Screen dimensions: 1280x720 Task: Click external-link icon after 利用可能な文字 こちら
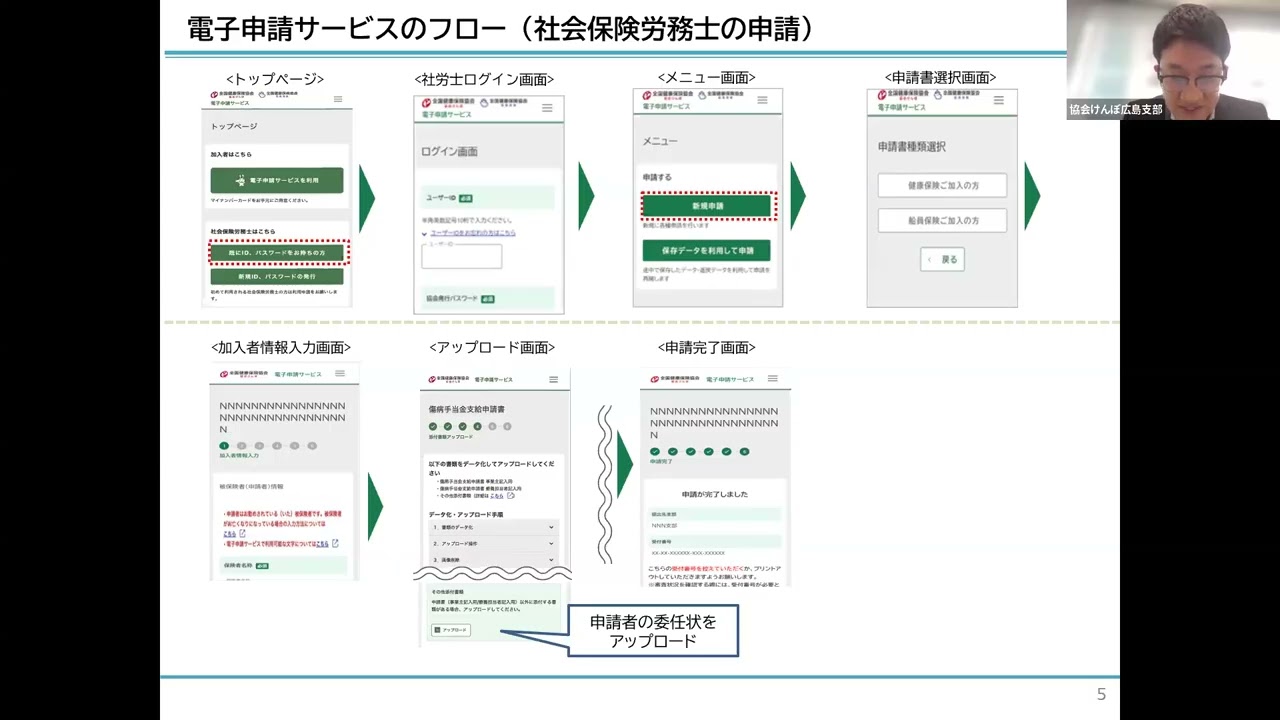335,543
